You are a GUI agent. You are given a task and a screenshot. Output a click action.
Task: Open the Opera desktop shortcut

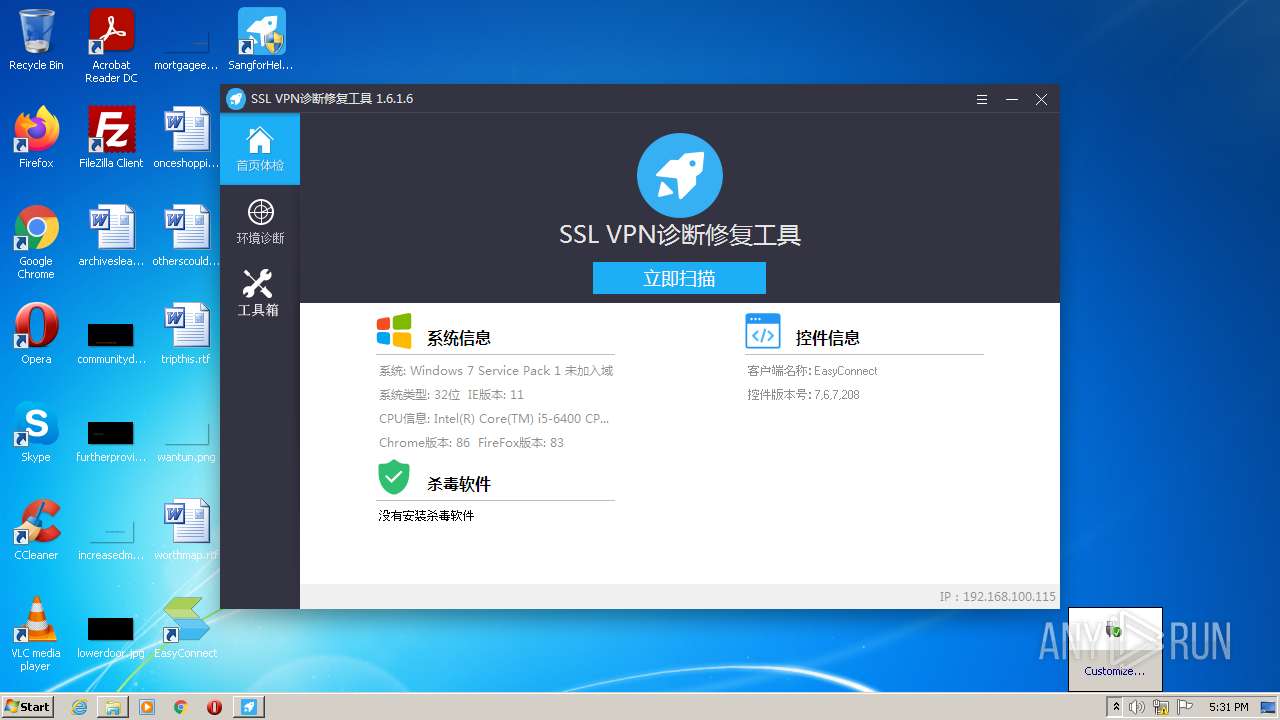(36, 333)
